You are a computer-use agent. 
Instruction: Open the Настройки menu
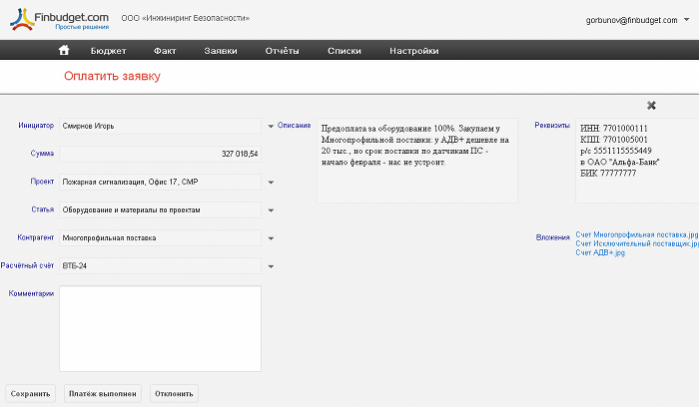(414, 50)
